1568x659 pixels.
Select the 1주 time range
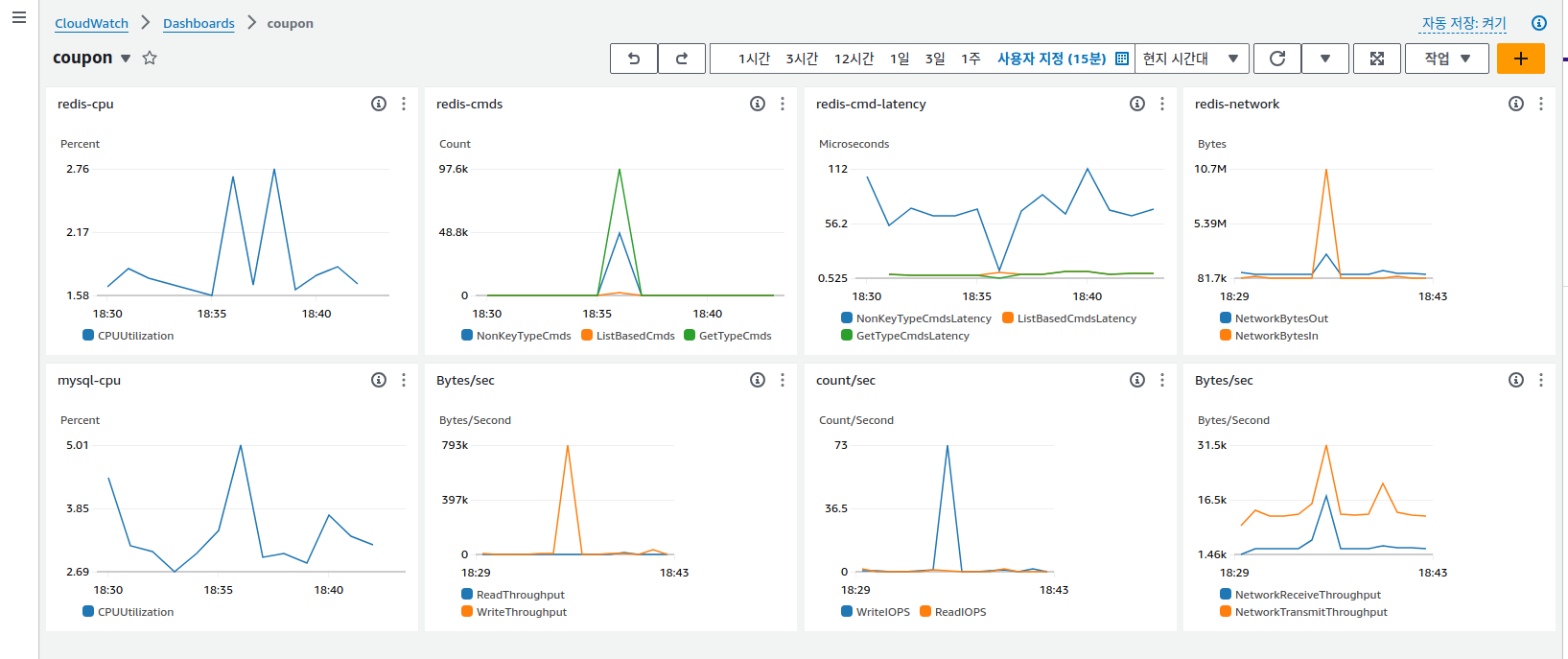click(x=971, y=59)
